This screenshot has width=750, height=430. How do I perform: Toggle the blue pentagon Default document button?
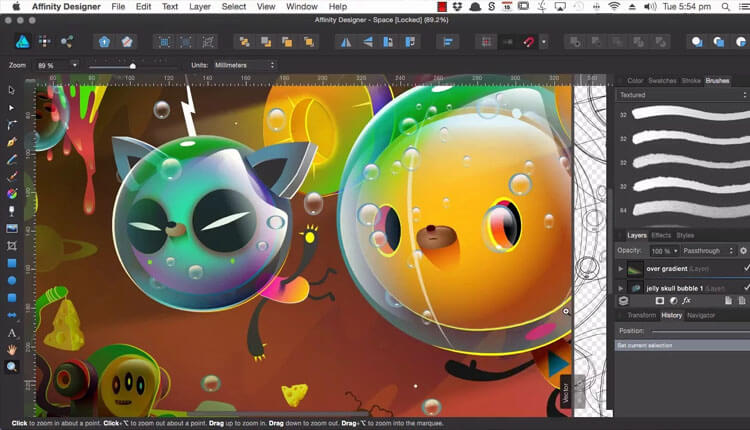(104, 42)
